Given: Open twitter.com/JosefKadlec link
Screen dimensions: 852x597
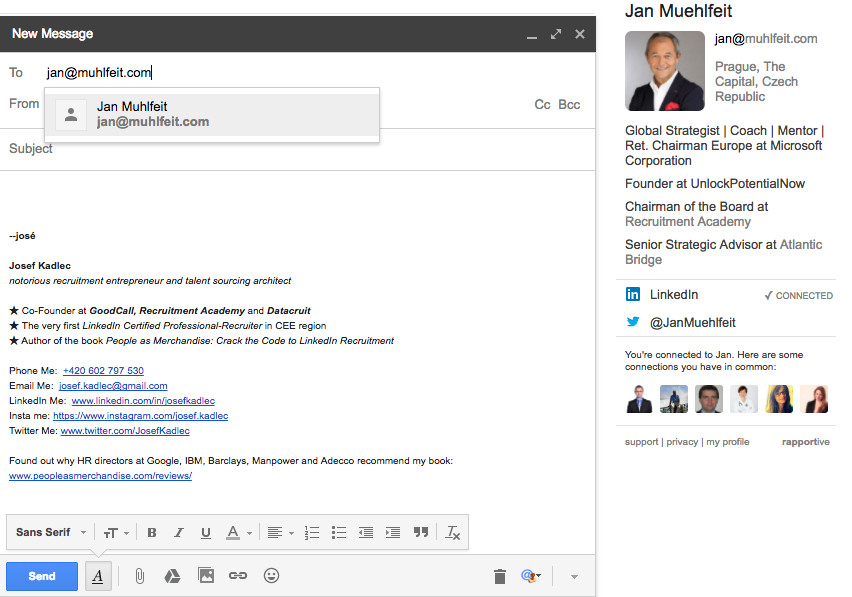Looking at the screenshot, I should click(x=125, y=431).
